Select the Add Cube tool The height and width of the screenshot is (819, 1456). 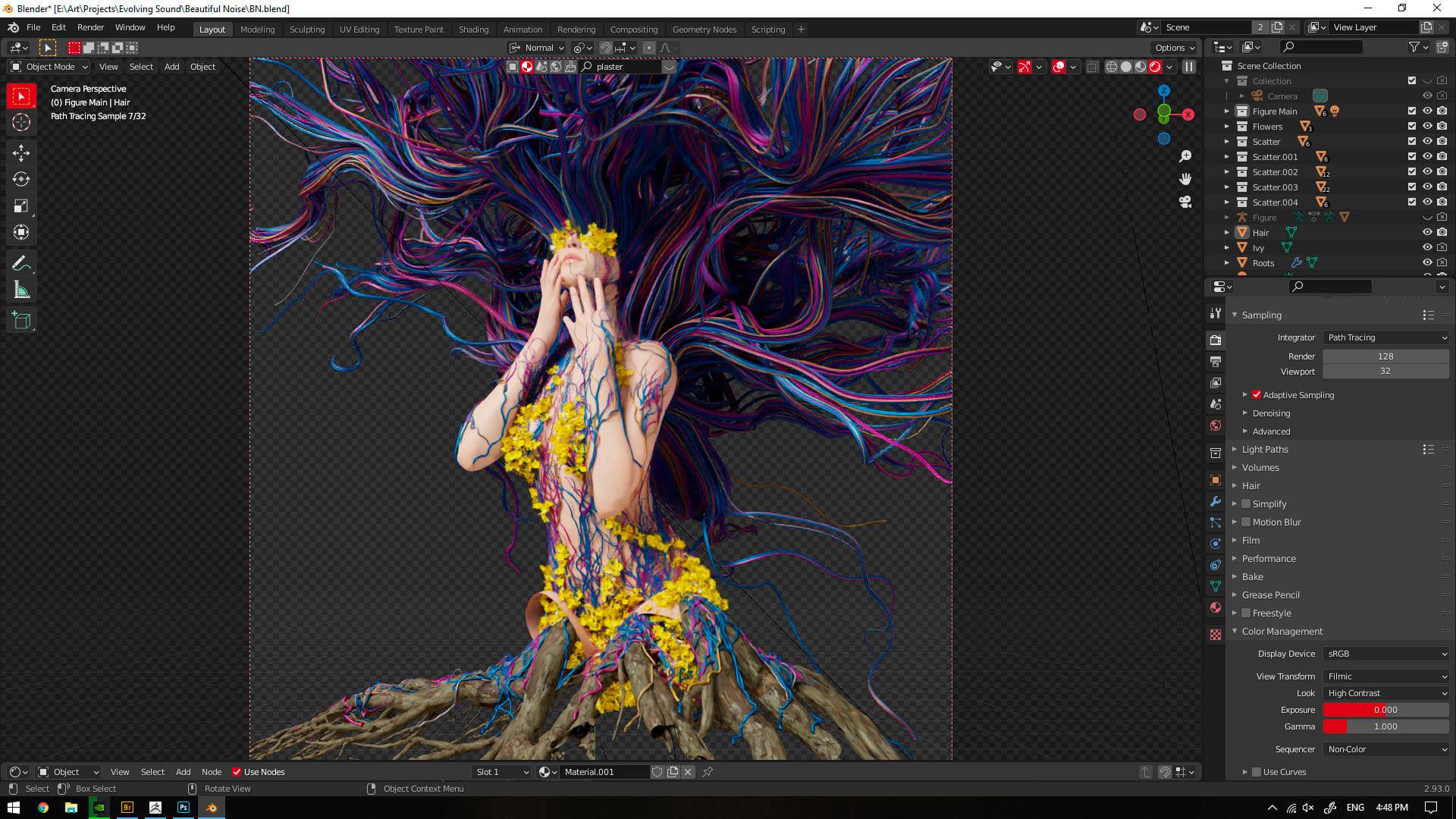point(21,321)
